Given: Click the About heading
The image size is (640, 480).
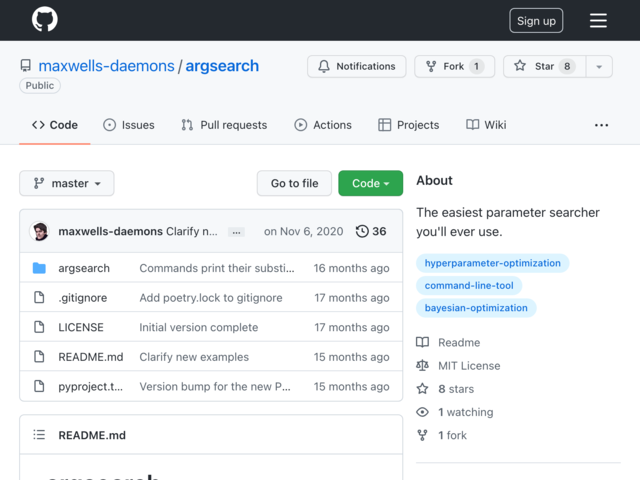Looking at the screenshot, I should click(434, 180).
